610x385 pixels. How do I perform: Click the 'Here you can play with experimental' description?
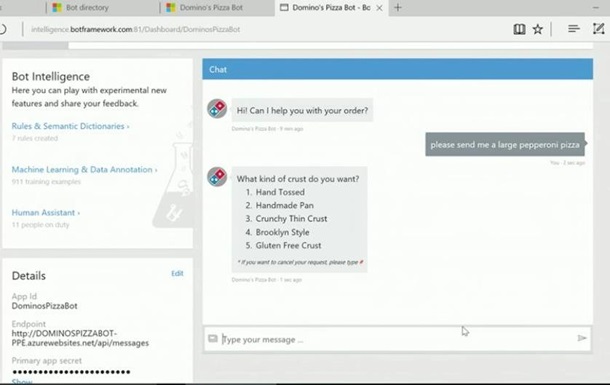point(89,97)
